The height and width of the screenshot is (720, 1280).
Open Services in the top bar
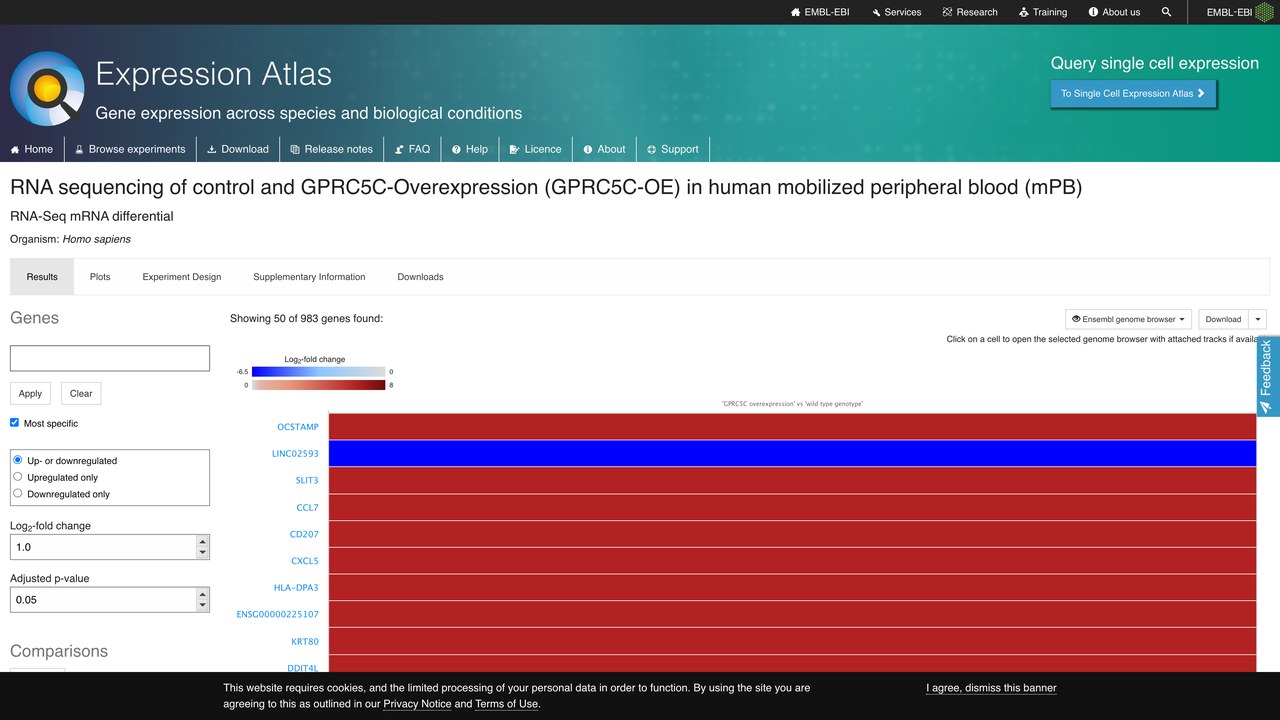[896, 12]
